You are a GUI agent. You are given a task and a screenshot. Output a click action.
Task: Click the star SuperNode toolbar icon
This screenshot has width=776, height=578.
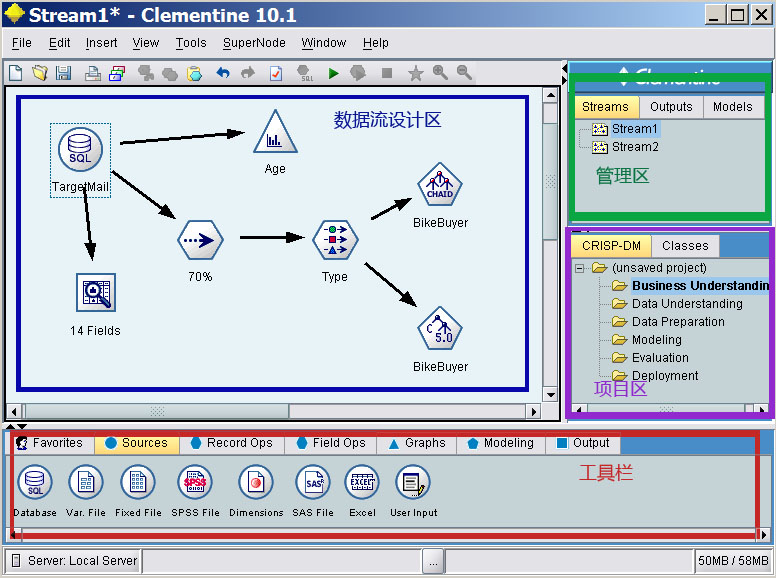coord(415,74)
